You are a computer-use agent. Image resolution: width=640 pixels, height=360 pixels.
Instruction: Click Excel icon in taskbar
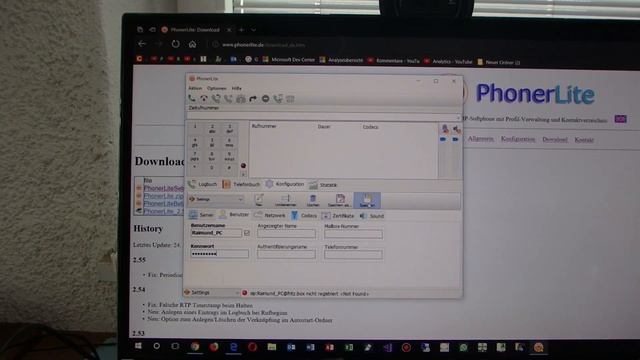(x=349, y=347)
